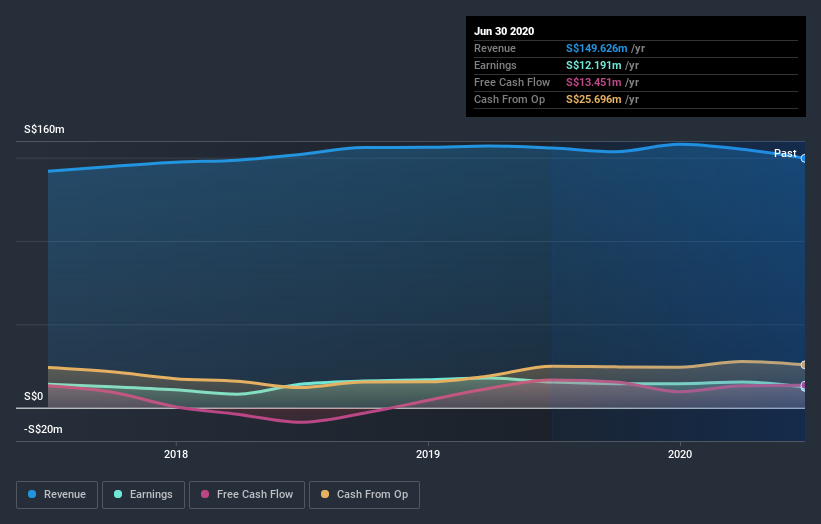The height and width of the screenshot is (524, 821).
Task: Click the 2018 x-axis label
Action: click(x=176, y=454)
